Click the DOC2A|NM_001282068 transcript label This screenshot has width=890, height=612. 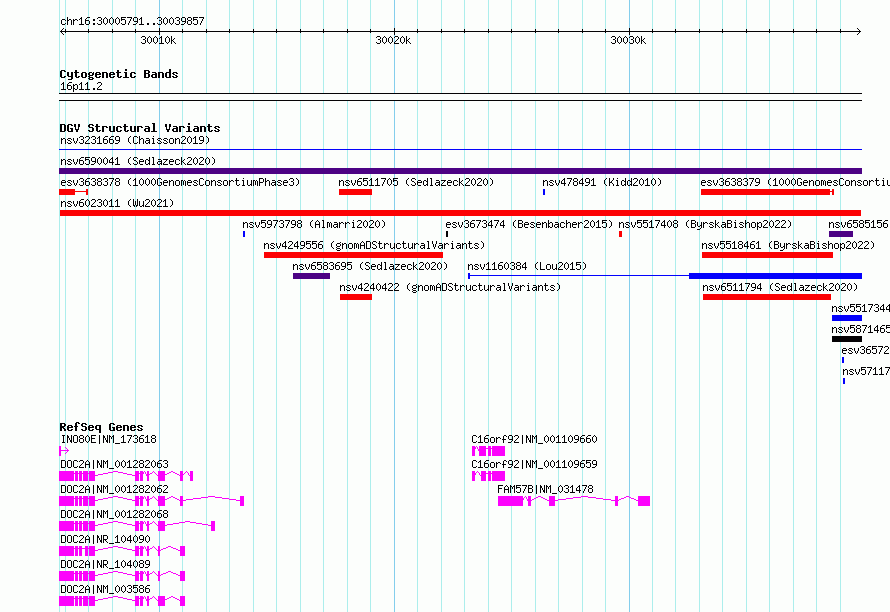tap(114, 514)
